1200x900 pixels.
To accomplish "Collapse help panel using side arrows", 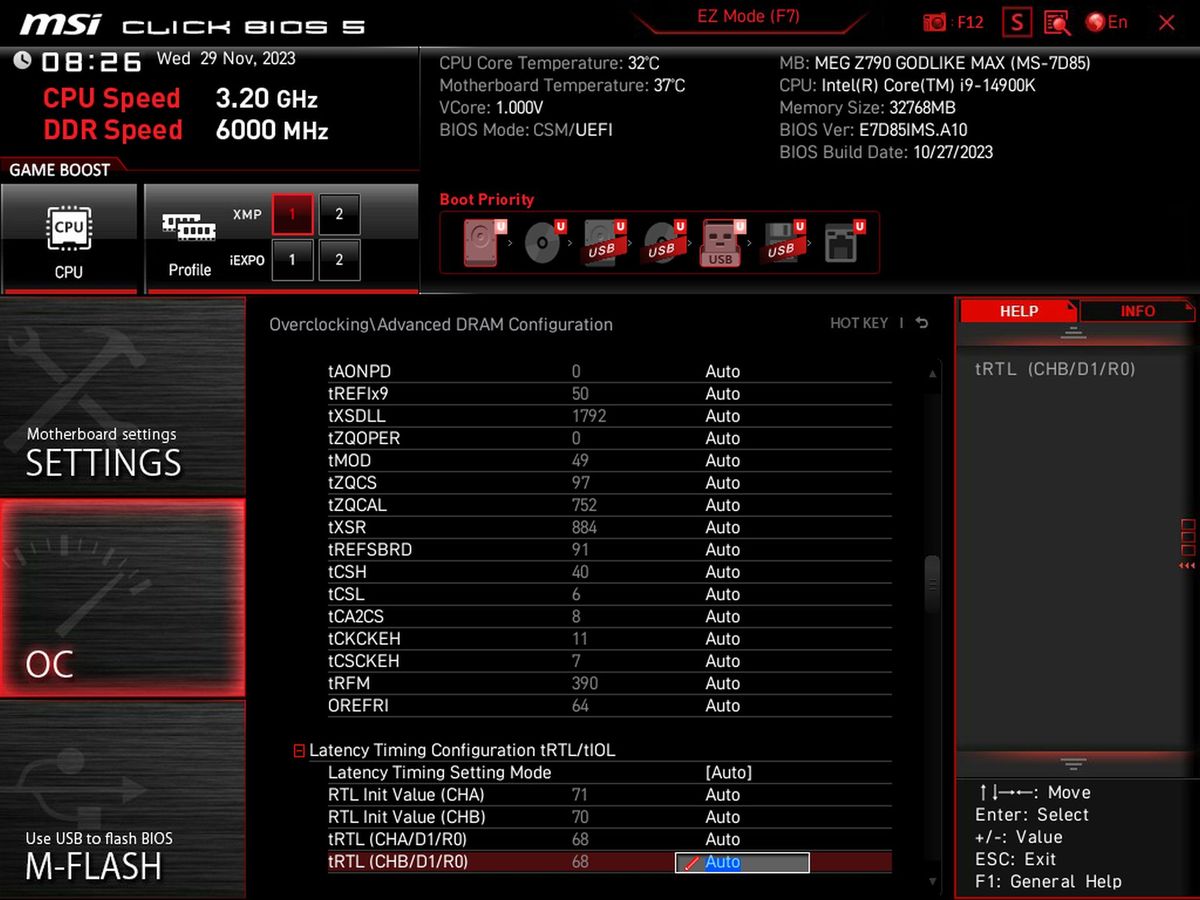I will click(x=1187, y=566).
